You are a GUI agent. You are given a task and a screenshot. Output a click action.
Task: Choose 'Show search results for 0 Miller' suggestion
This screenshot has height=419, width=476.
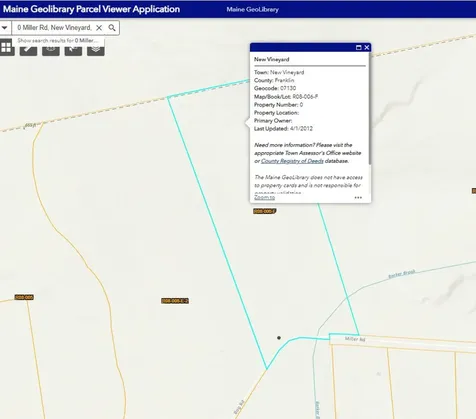(58, 41)
